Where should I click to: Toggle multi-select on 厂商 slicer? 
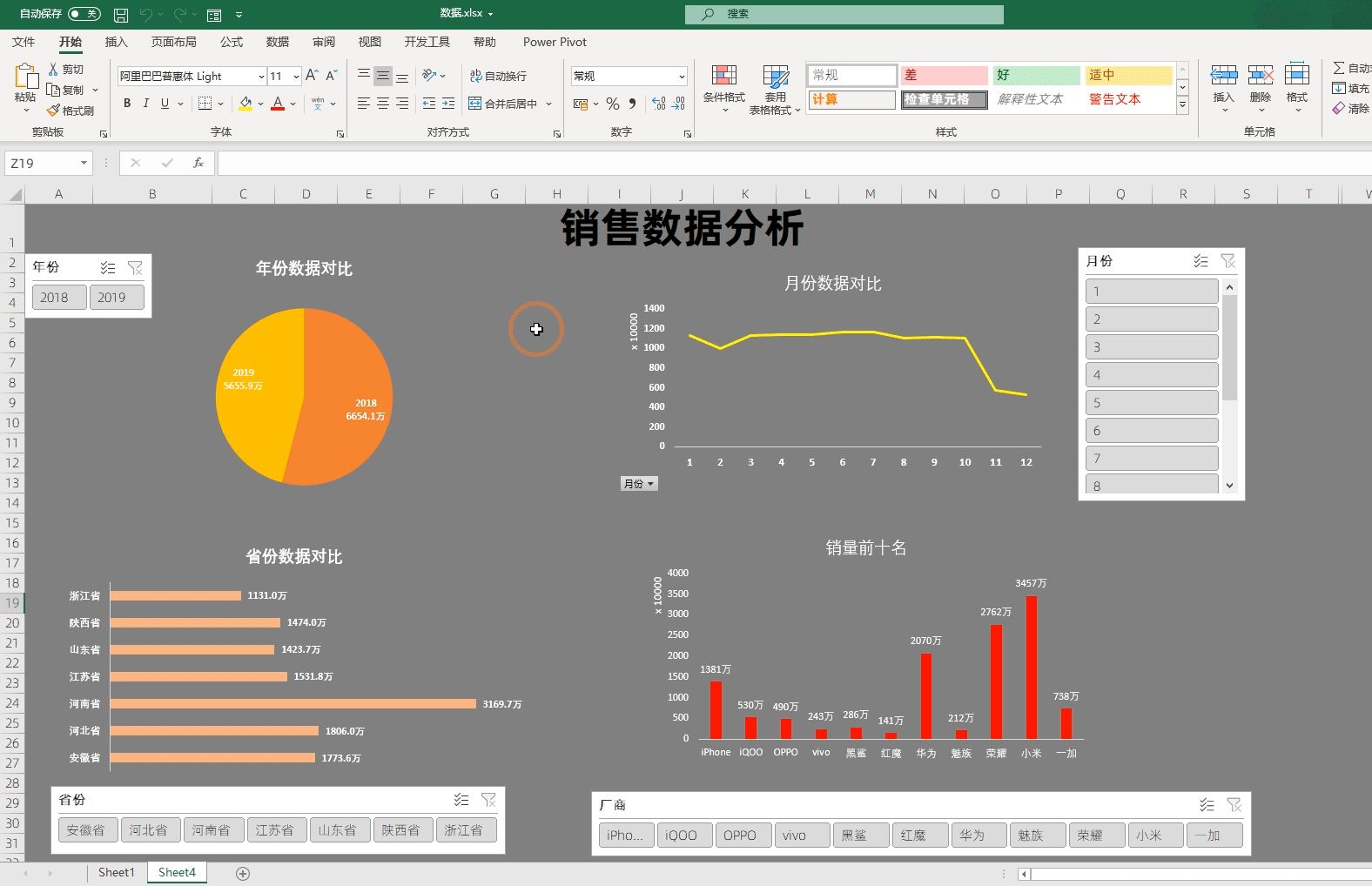click(x=1207, y=805)
